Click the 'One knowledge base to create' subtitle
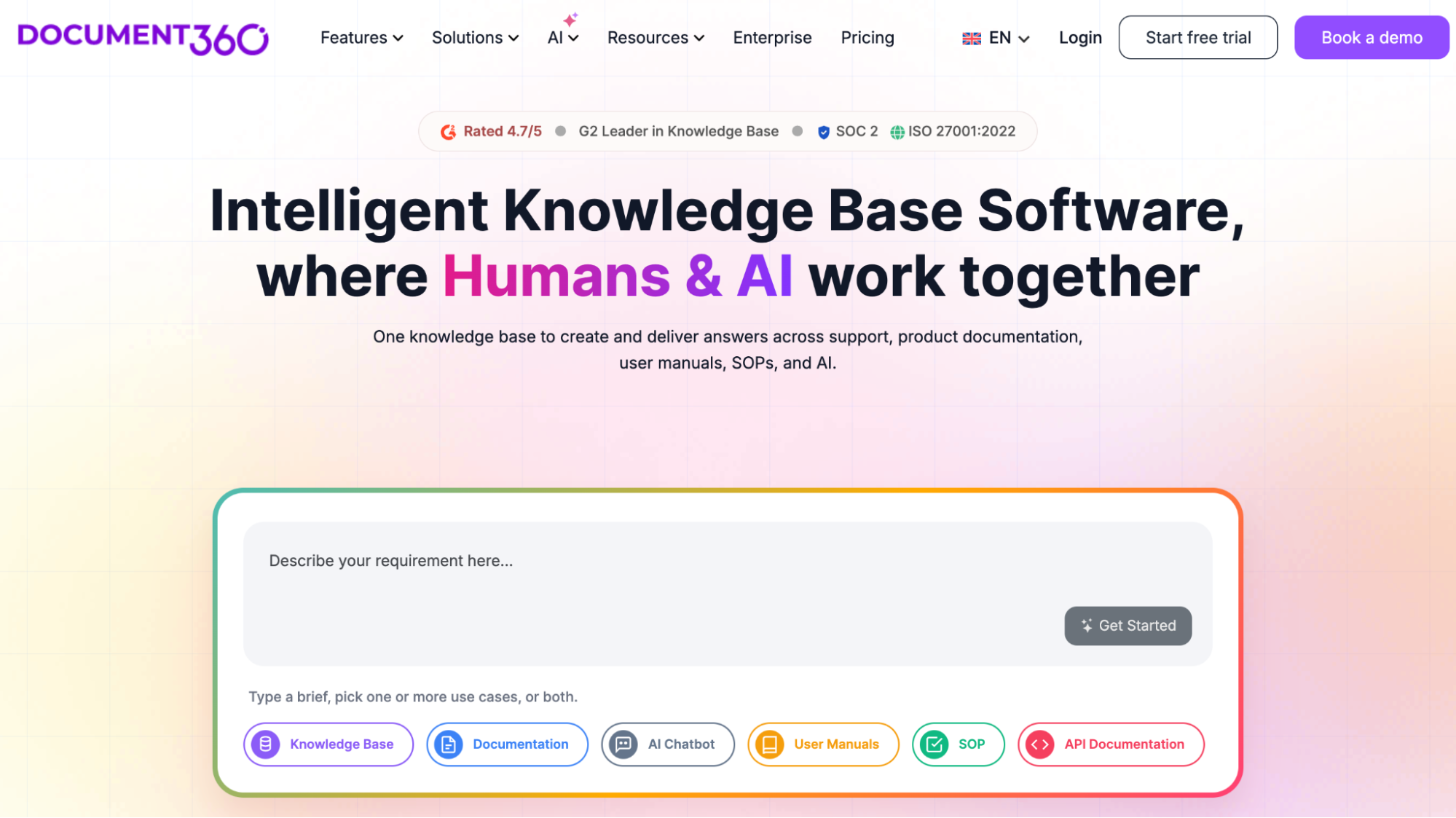 click(728, 350)
